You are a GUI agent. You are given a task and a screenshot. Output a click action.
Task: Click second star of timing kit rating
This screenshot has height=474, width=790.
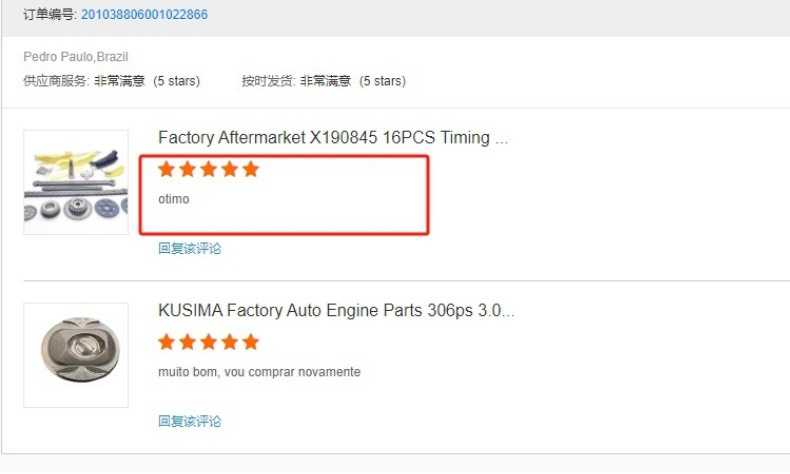tap(187, 169)
